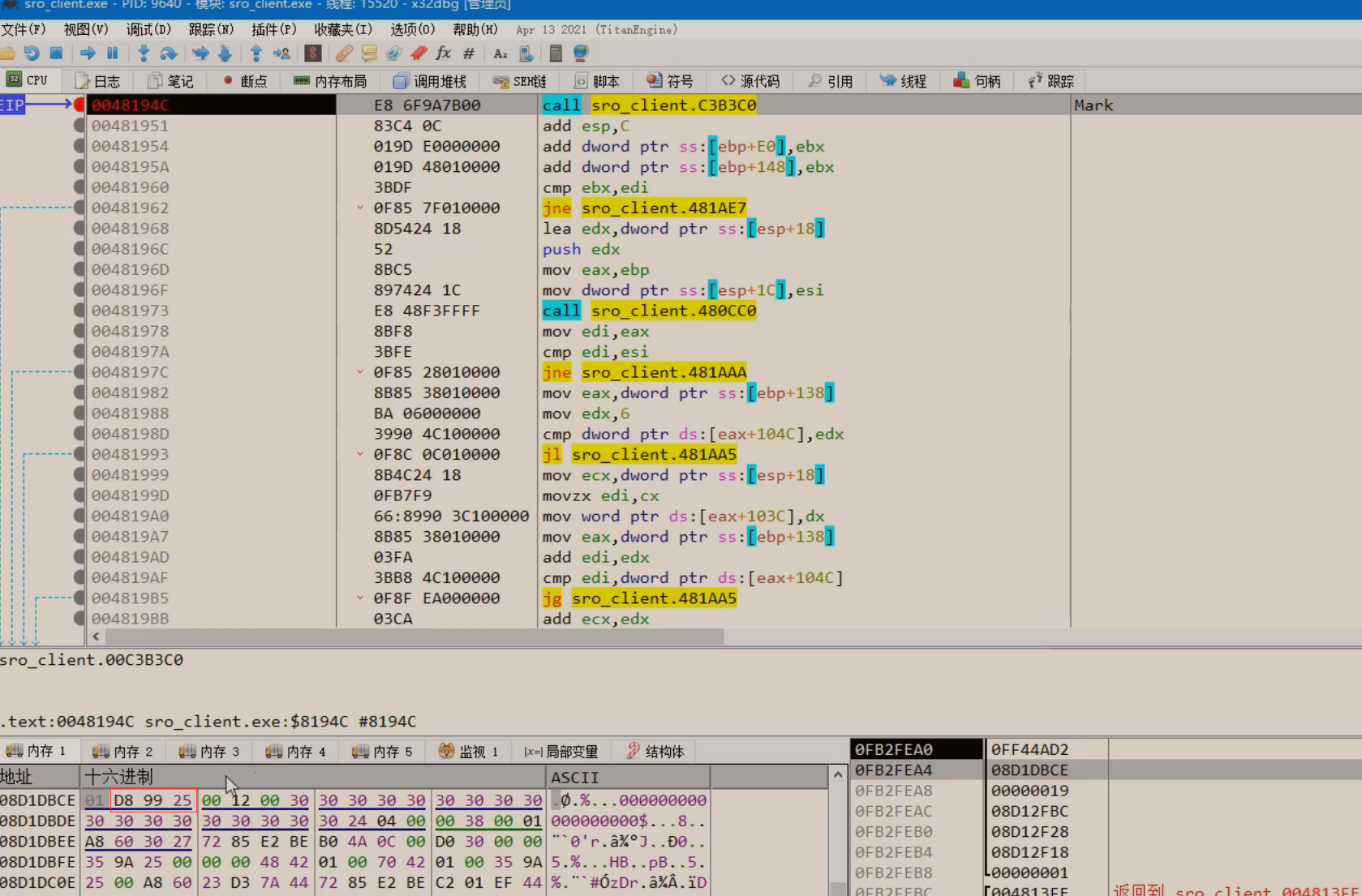Select the 局部变量 tab
Viewport: 1362px width, 896px height.
click(561, 752)
